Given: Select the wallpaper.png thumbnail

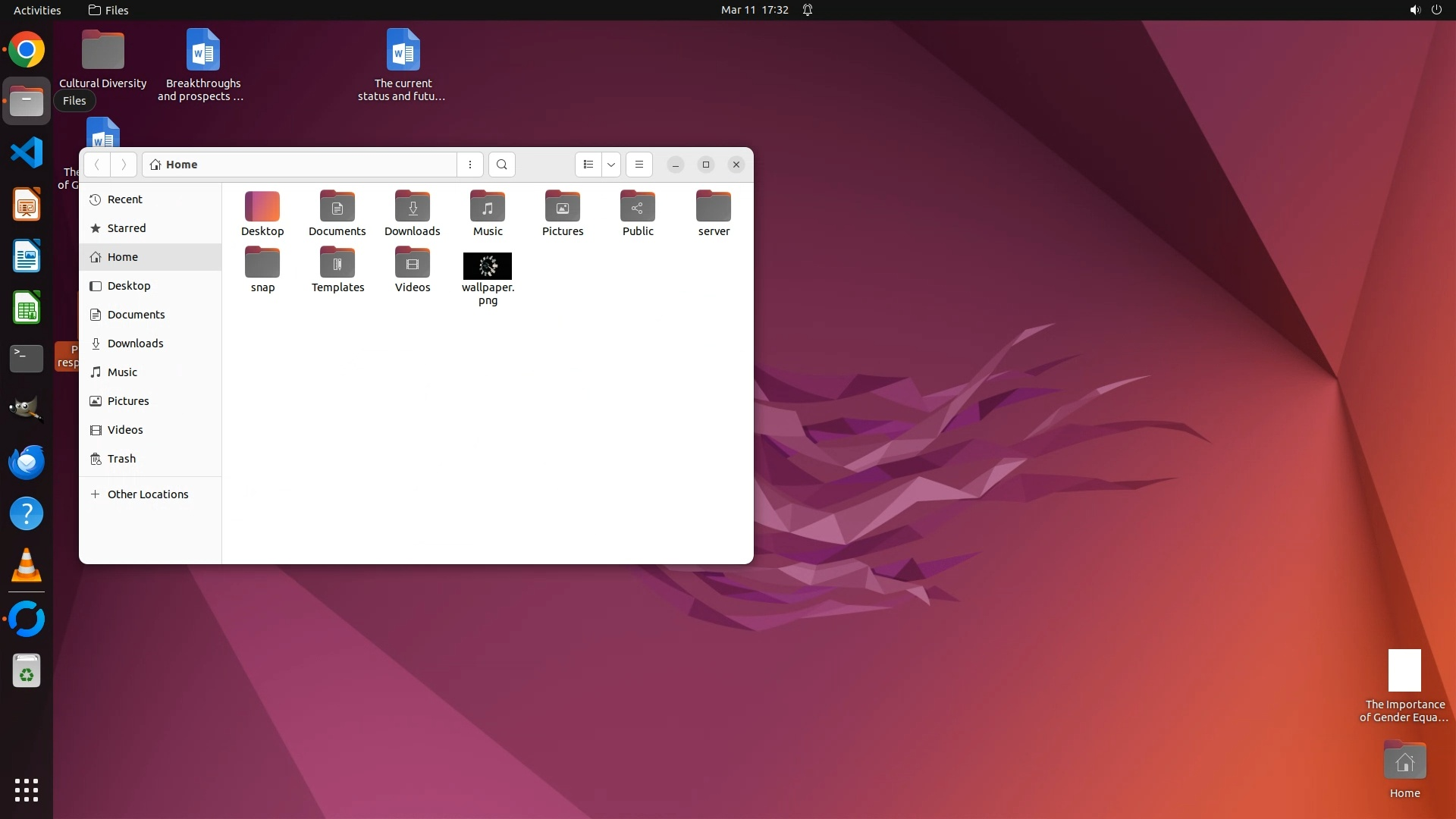Looking at the screenshot, I should [x=488, y=266].
